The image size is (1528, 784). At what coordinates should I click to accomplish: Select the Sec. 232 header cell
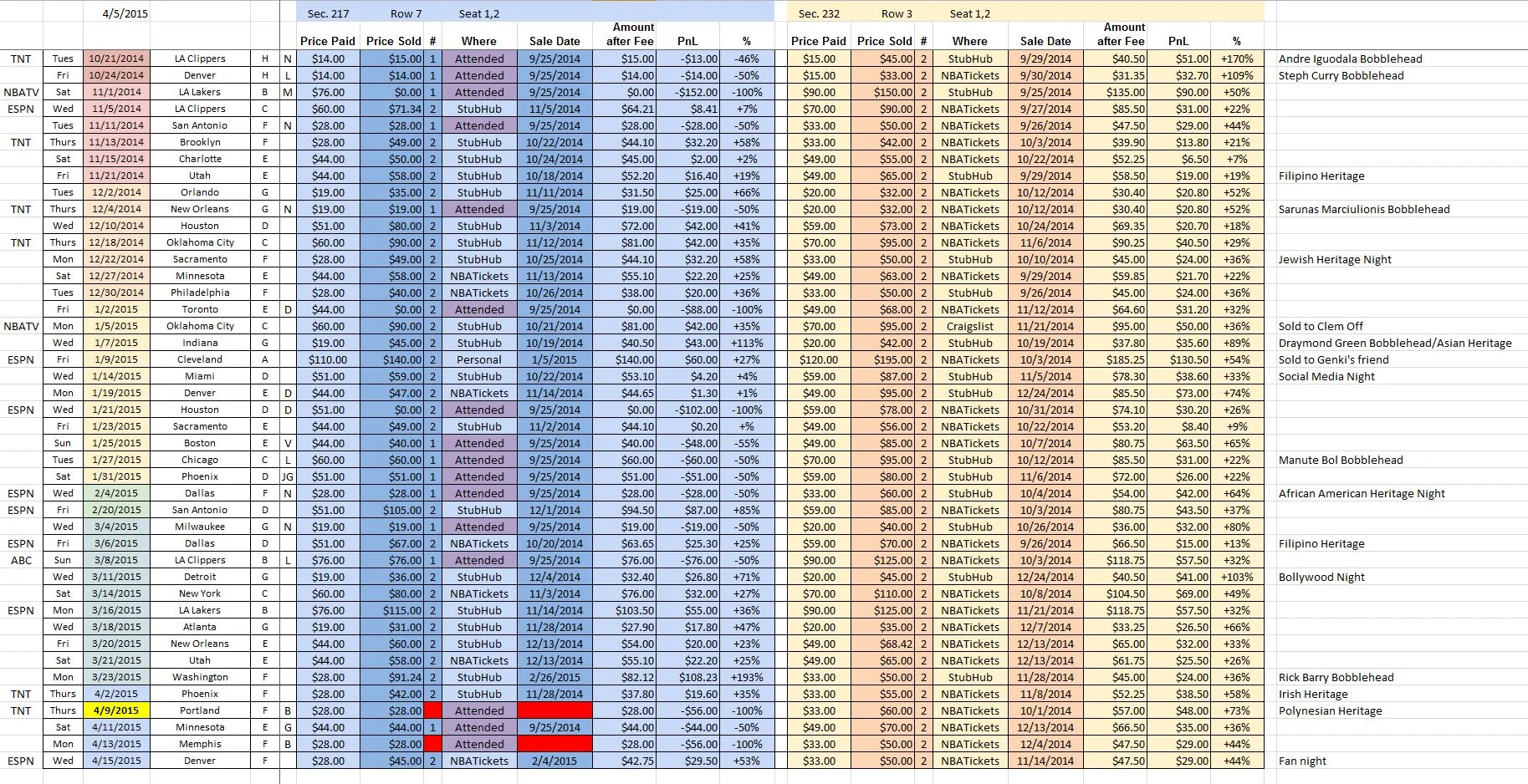[x=819, y=13]
